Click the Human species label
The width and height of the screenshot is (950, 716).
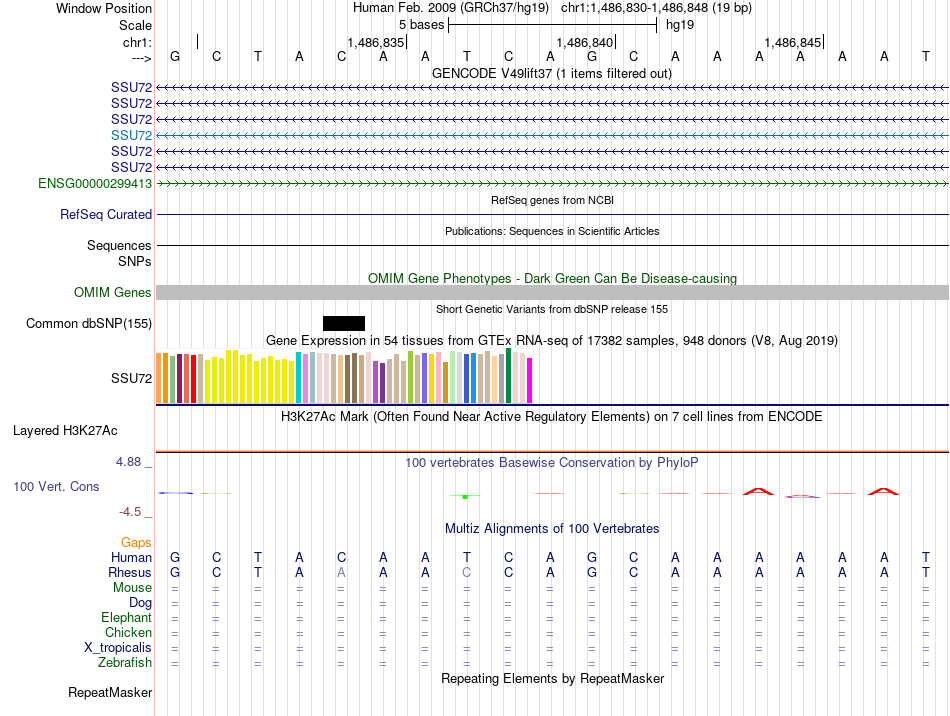[x=131, y=557]
